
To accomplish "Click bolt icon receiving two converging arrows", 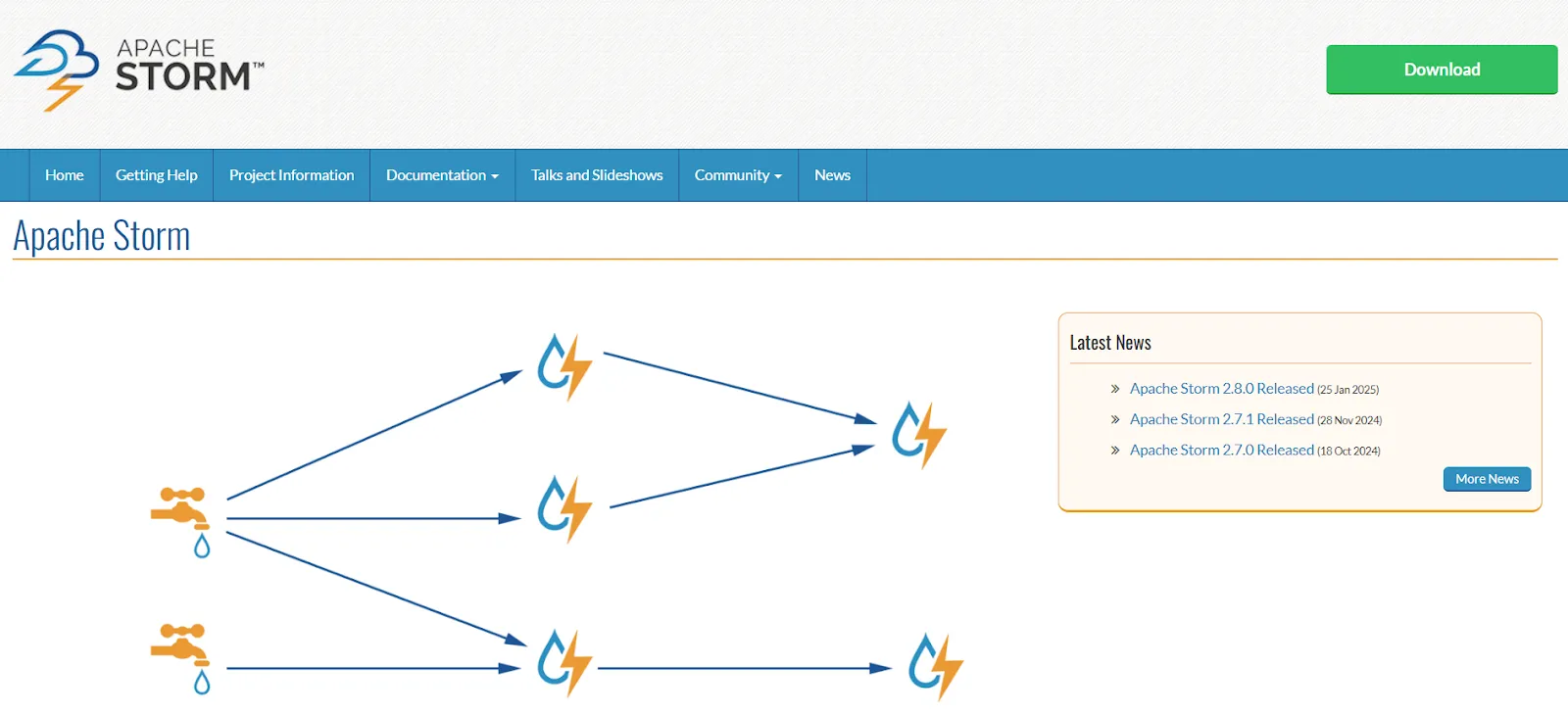I will 919,434.
